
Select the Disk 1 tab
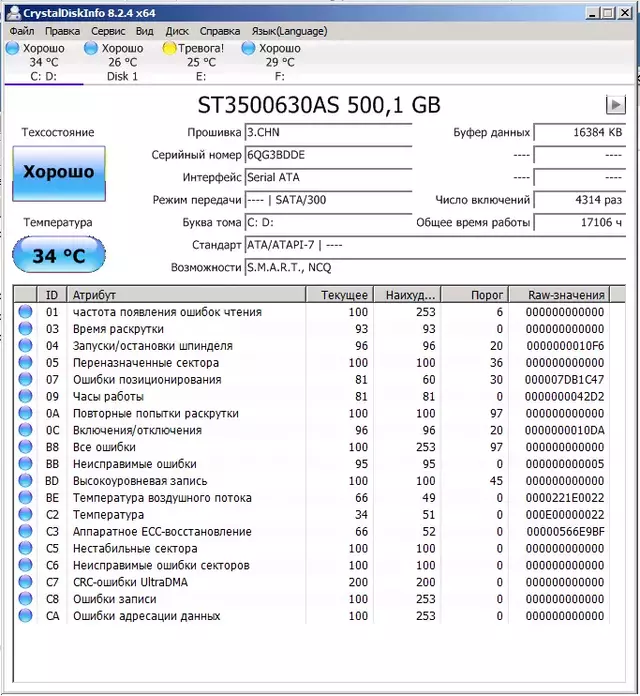pyautogui.click(x=122, y=62)
